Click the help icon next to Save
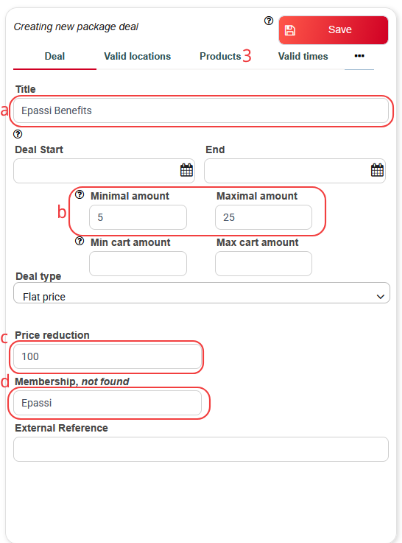 (268, 21)
